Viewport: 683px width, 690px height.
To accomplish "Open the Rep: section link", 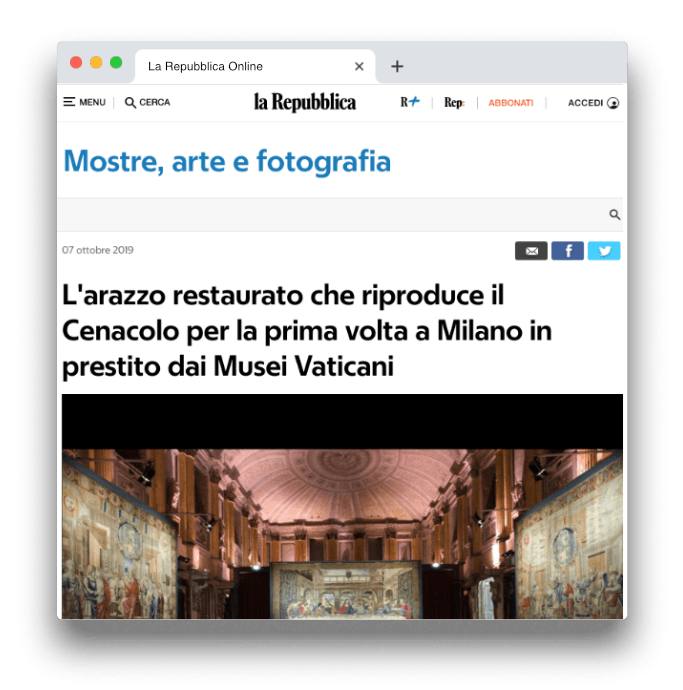I will coord(454,103).
